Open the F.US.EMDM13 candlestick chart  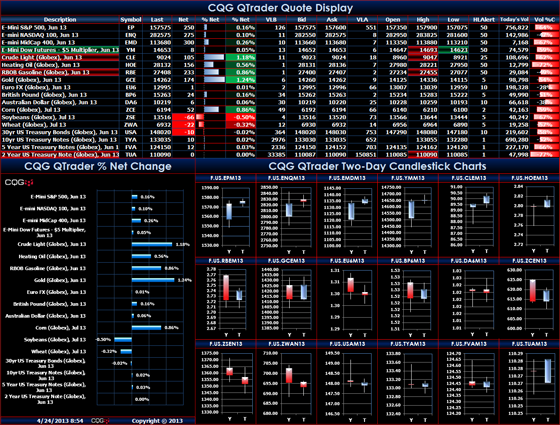tap(347, 216)
